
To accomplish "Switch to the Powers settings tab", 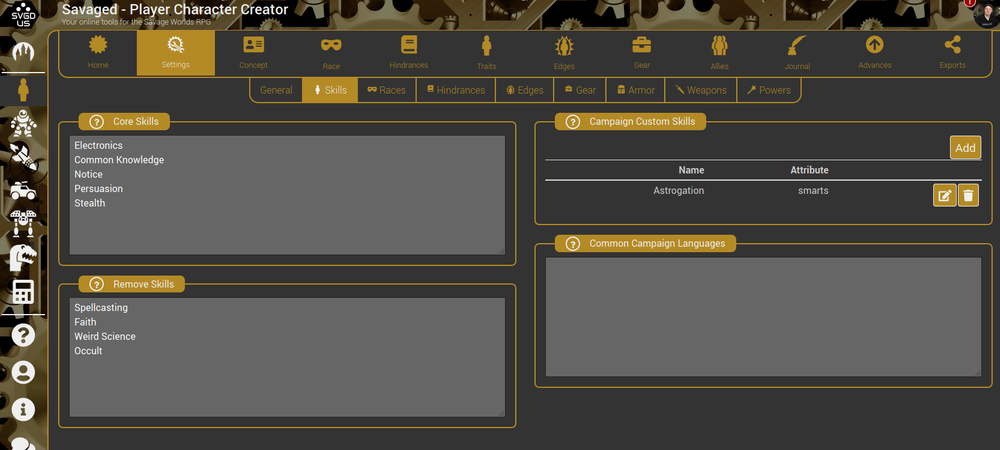I will pyautogui.click(x=768, y=91).
